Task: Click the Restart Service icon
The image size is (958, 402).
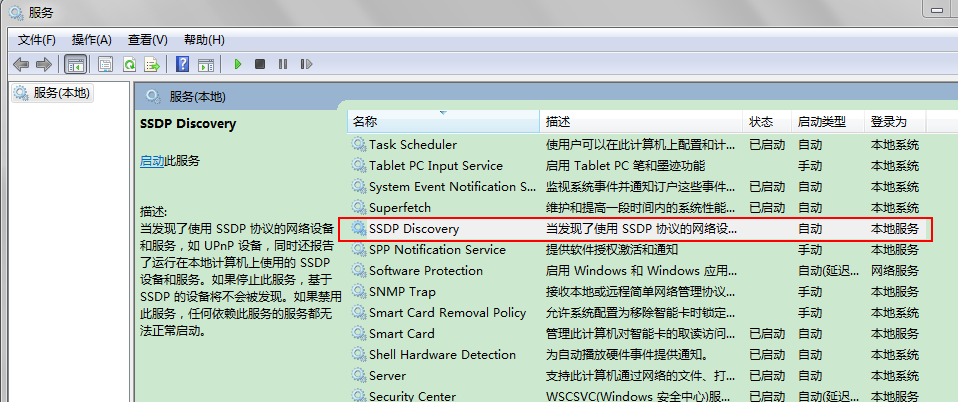Action: [x=306, y=64]
